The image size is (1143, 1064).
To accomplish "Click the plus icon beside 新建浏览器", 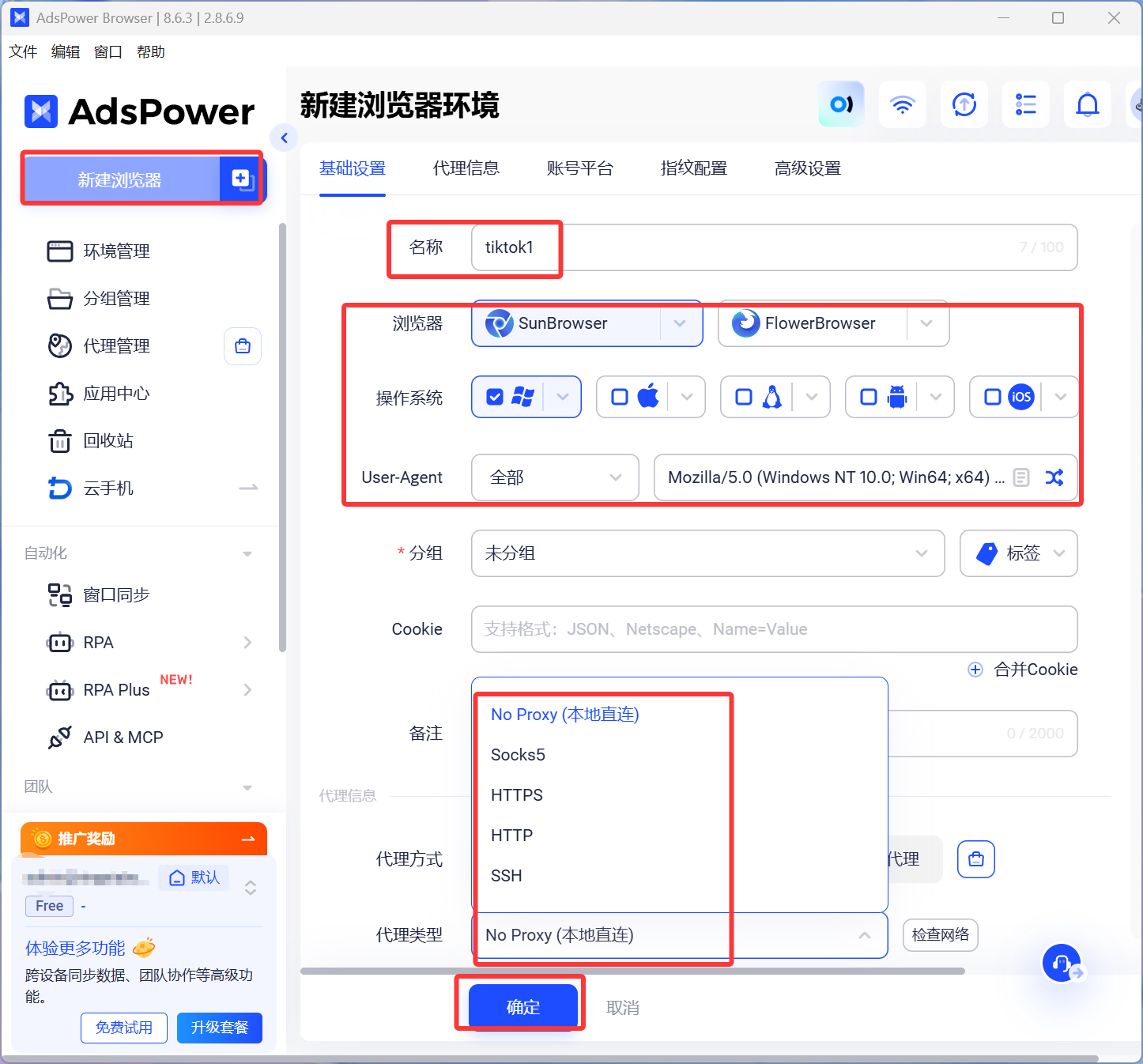I will click(242, 179).
